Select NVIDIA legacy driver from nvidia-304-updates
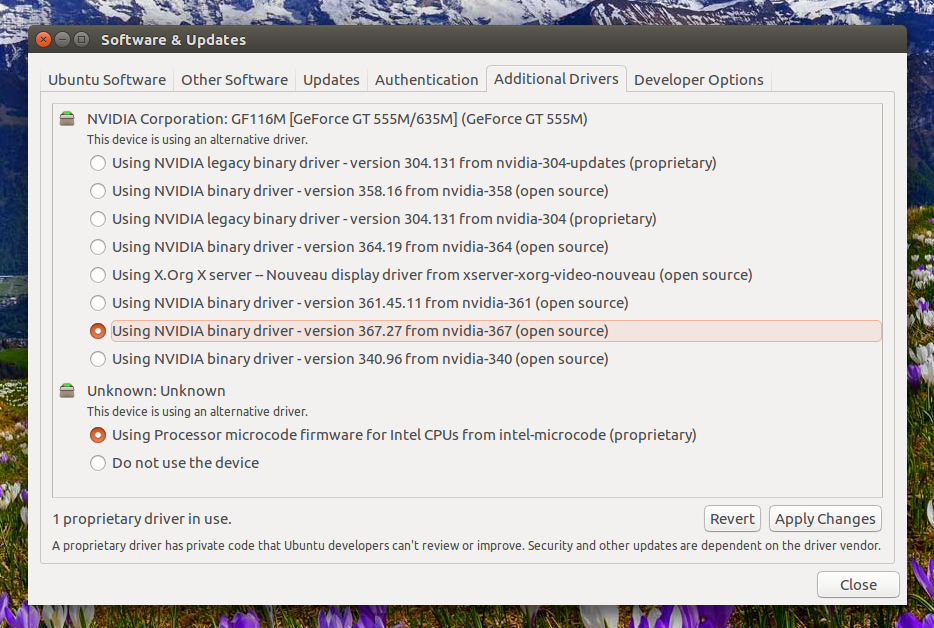Viewport: 934px width, 628px height. (x=98, y=163)
